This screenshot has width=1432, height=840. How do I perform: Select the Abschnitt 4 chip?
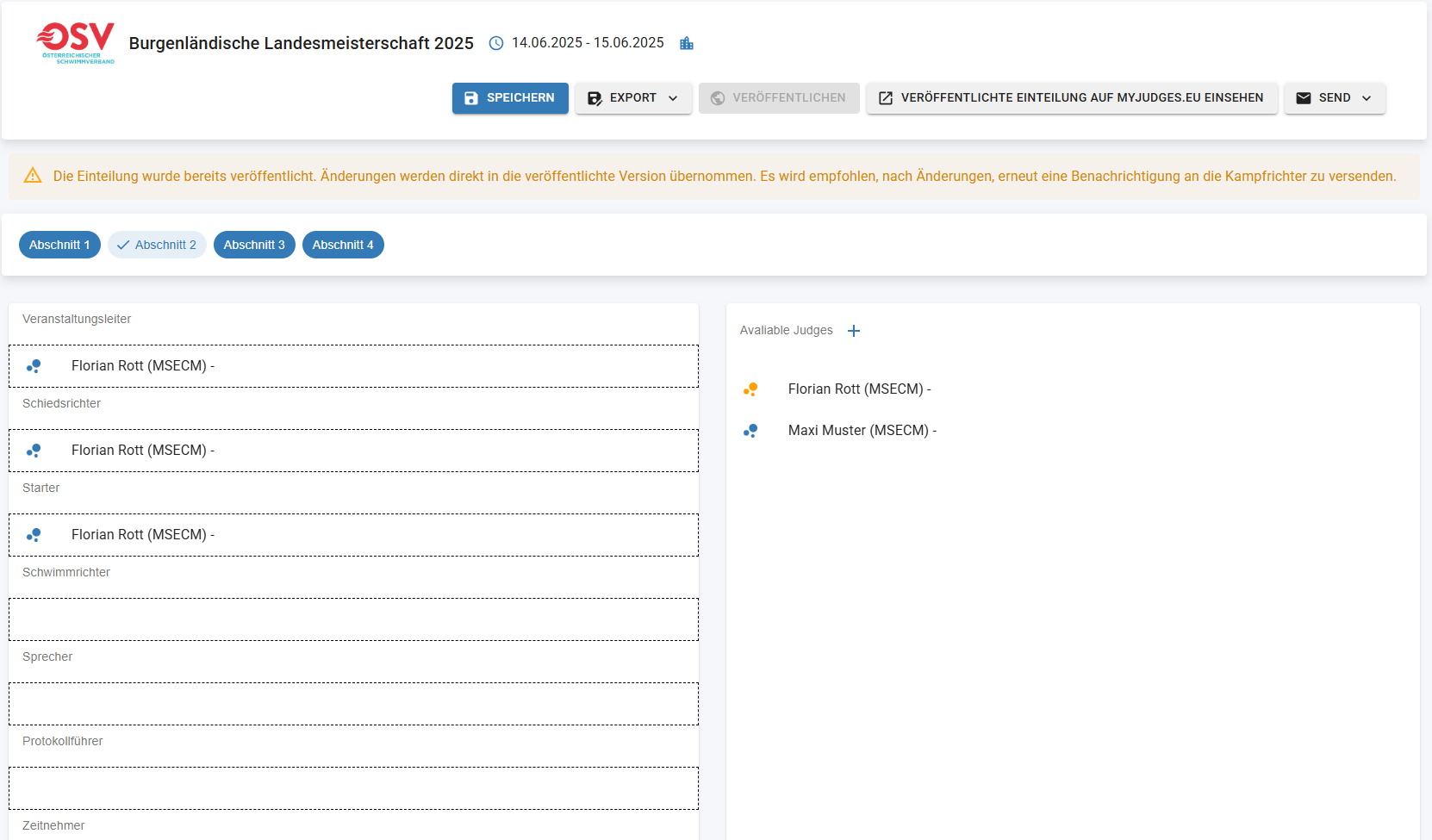click(343, 245)
